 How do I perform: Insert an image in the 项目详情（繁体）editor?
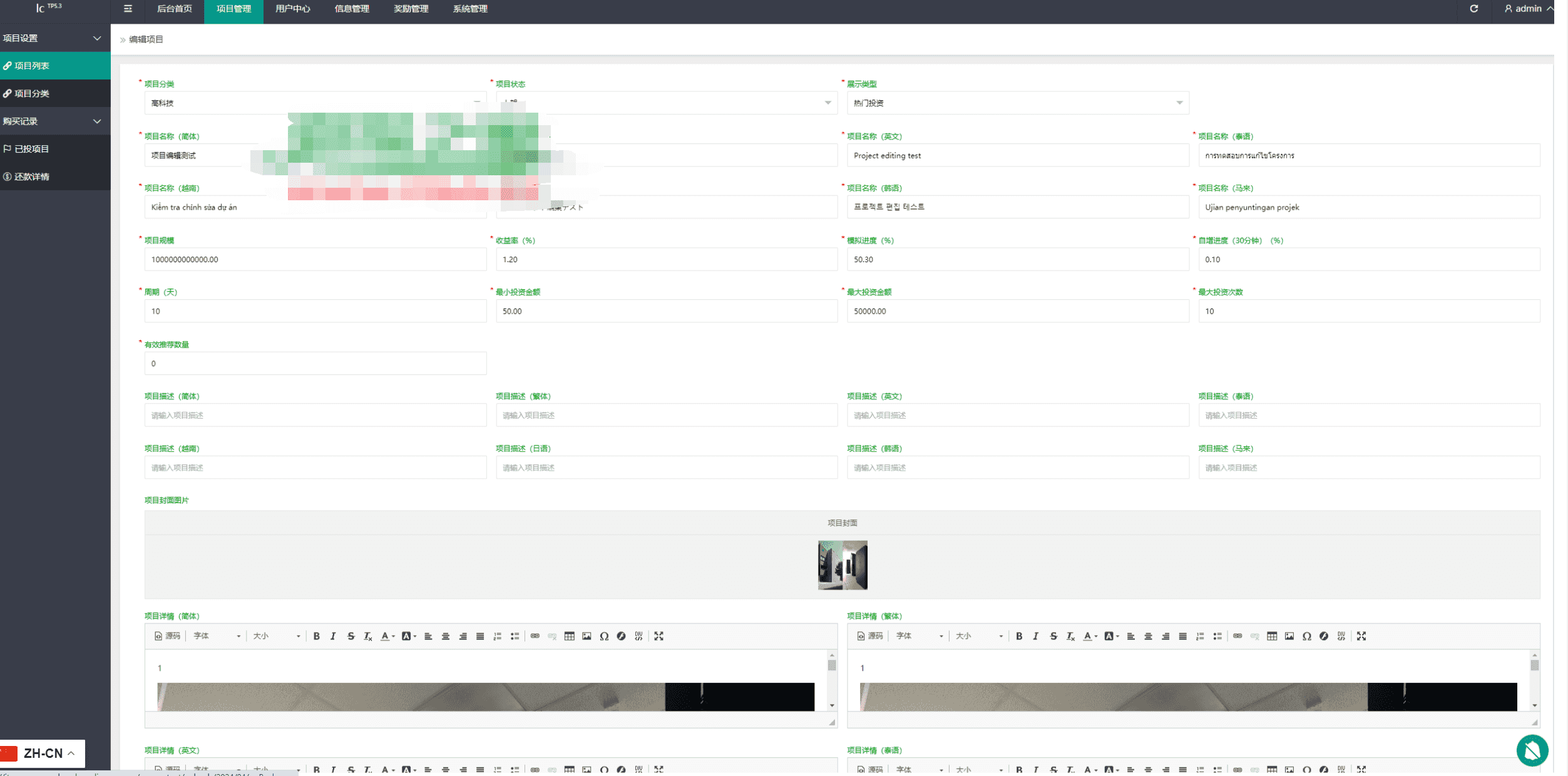pyautogui.click(x=1289, y=636)
